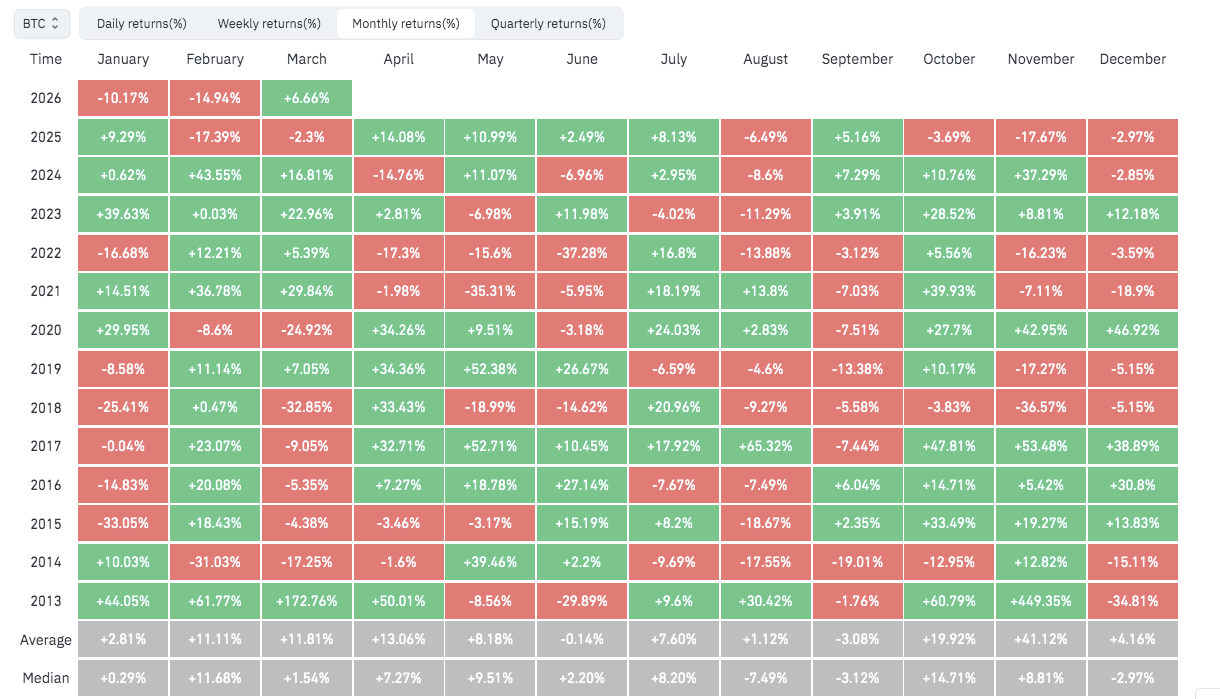Click the Time column header
The width and height of the screenshot is (1220, 699).
pyautogui.click(x=46, y=59)
